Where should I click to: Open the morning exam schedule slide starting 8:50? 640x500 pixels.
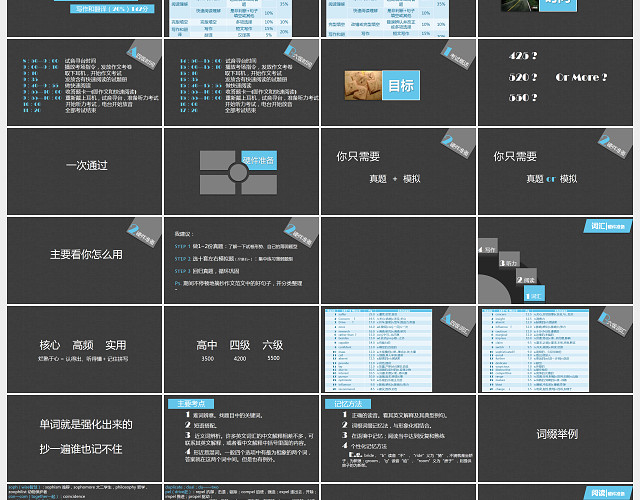tap(84, 82)
